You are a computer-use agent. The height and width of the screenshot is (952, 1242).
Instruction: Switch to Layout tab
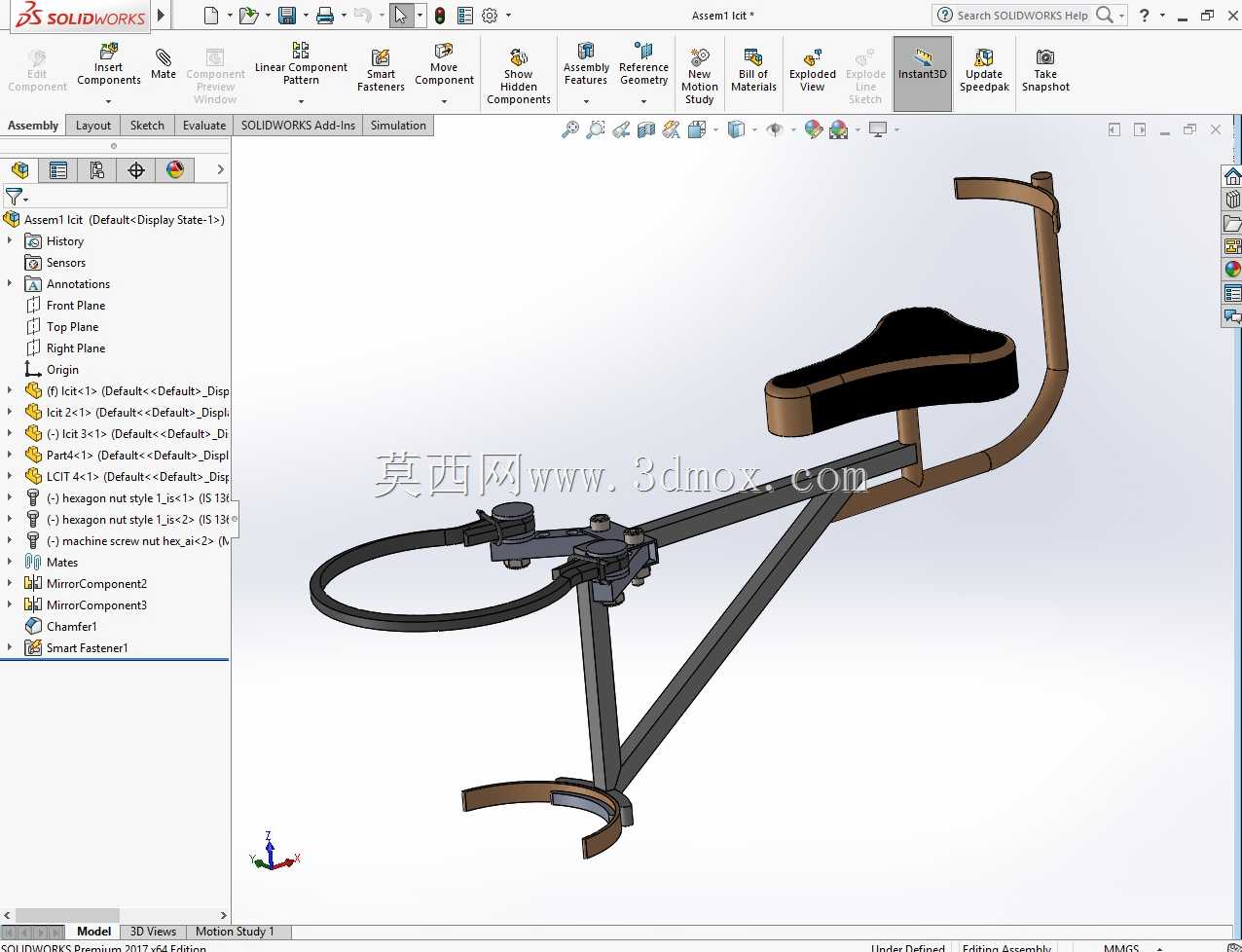93,126
